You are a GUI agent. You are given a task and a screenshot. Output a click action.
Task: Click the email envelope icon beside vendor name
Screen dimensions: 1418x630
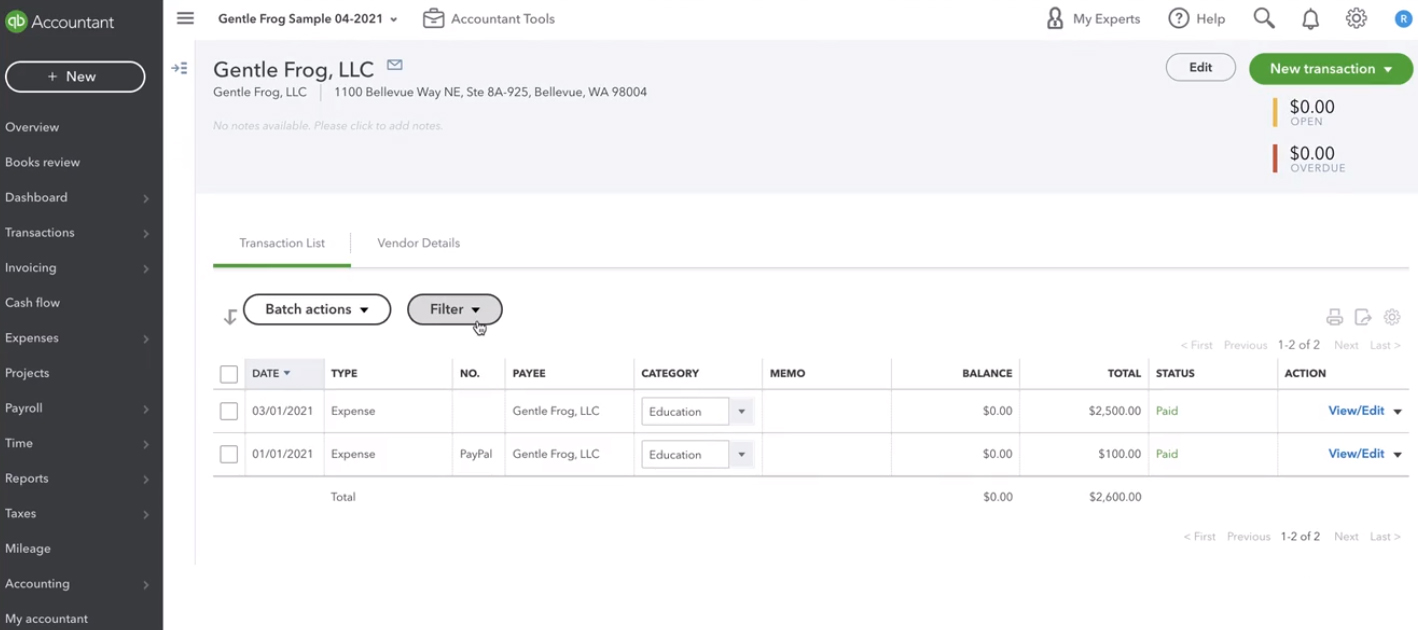(x=395, y=65)
